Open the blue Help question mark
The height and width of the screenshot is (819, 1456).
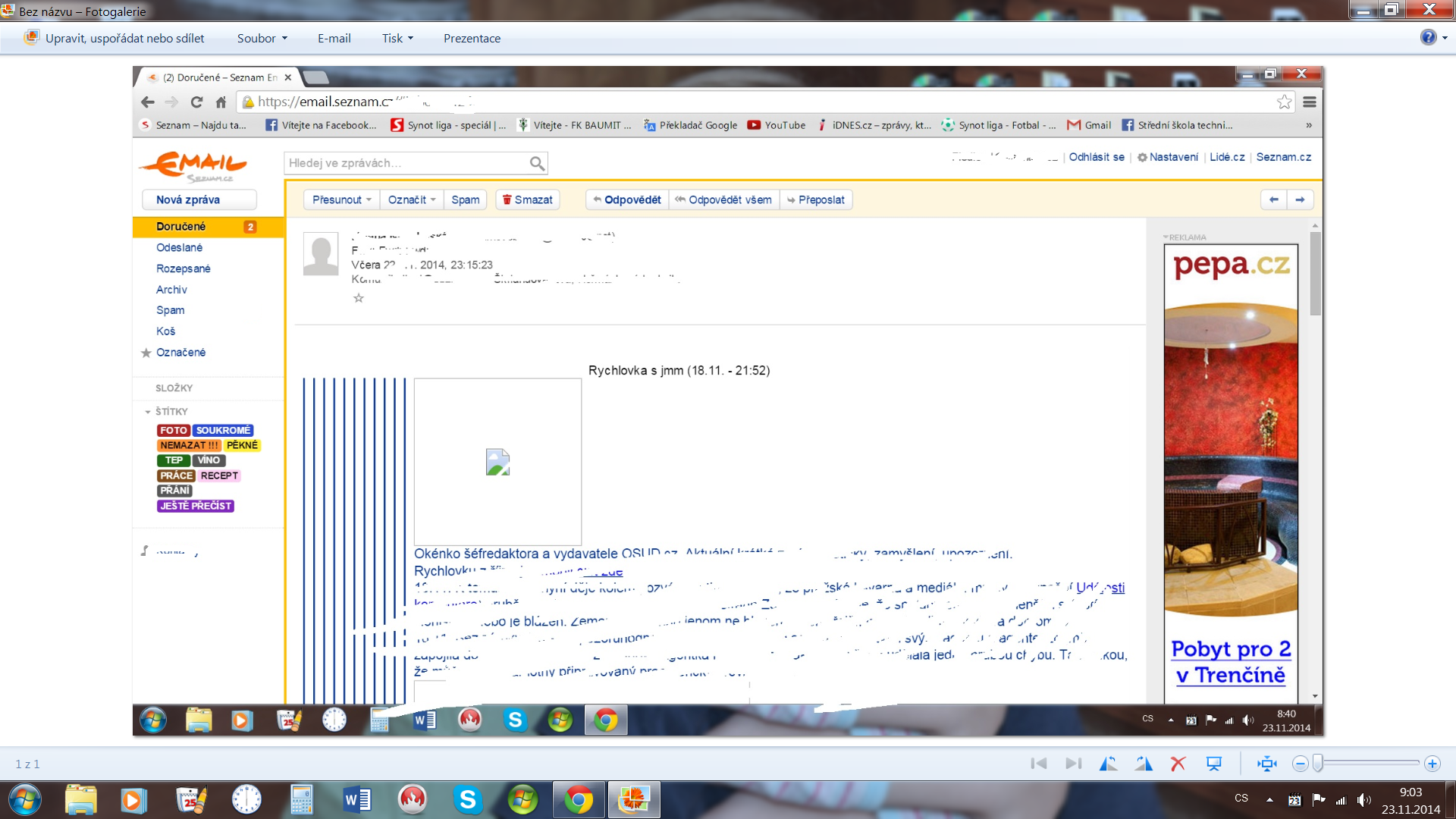1428,37
